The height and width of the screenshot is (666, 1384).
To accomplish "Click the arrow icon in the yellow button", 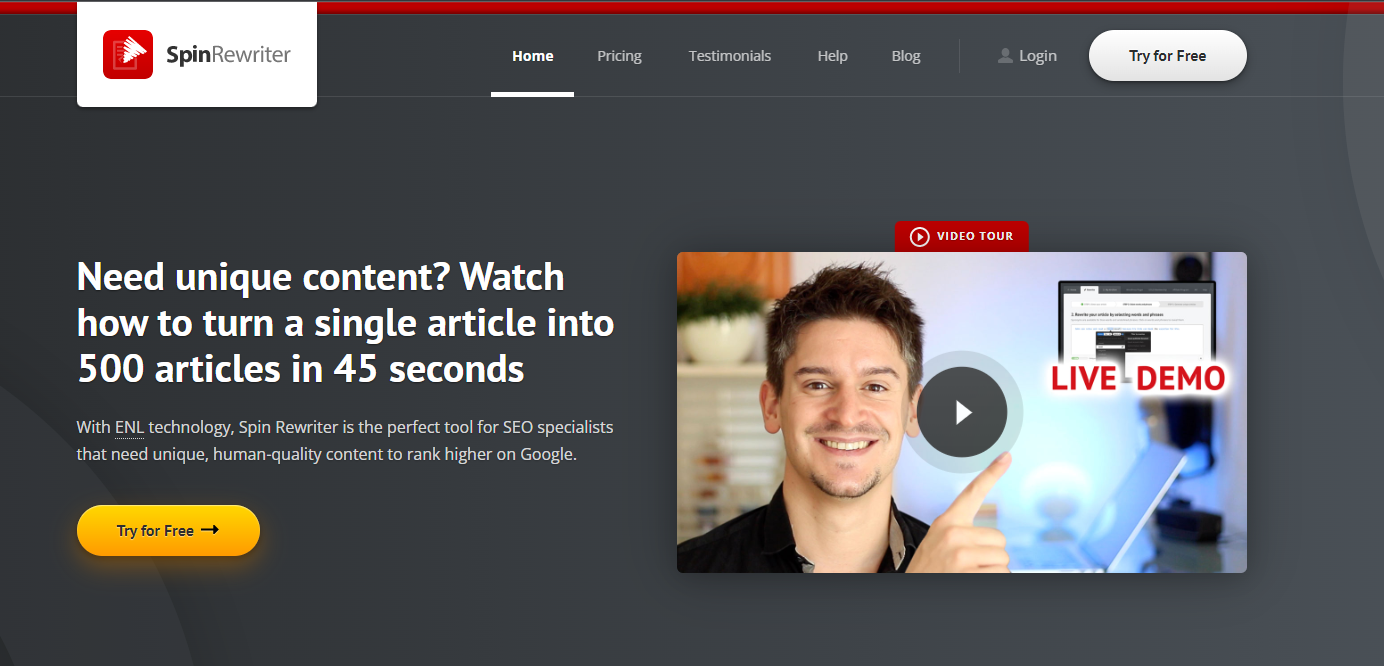I will (210, 530).
